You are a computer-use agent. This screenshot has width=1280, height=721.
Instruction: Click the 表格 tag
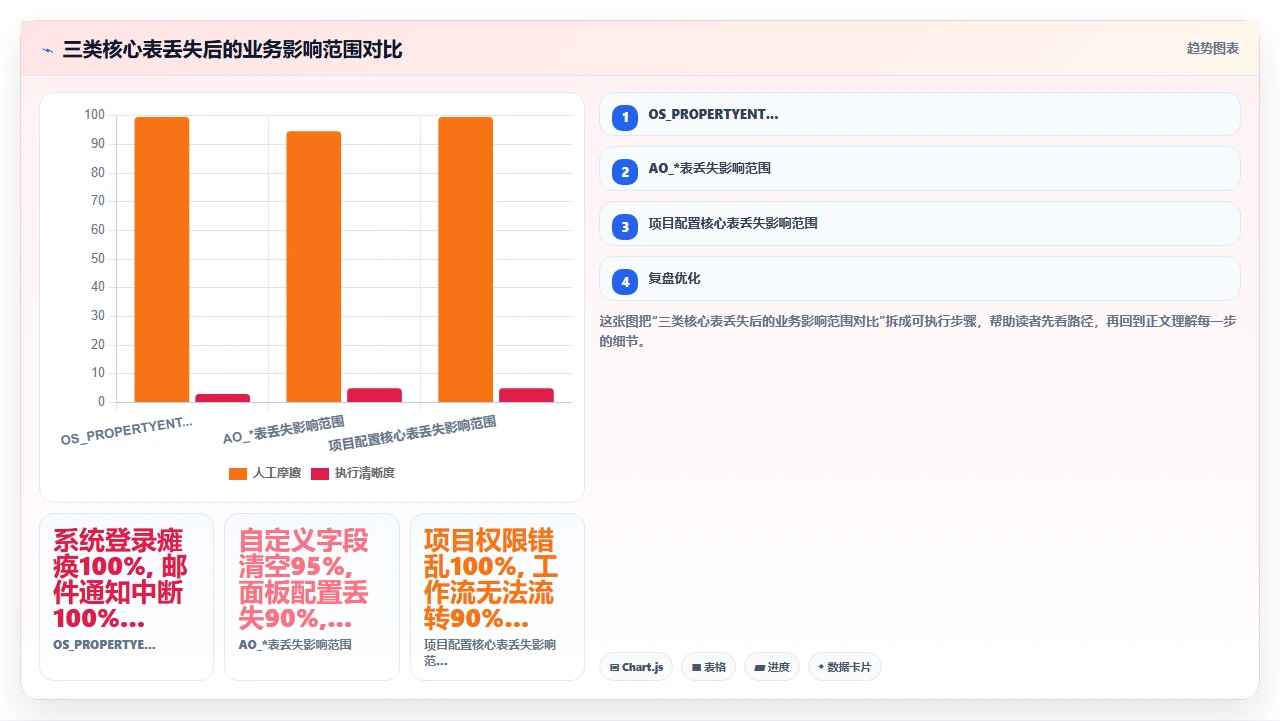tap(708, 667)
